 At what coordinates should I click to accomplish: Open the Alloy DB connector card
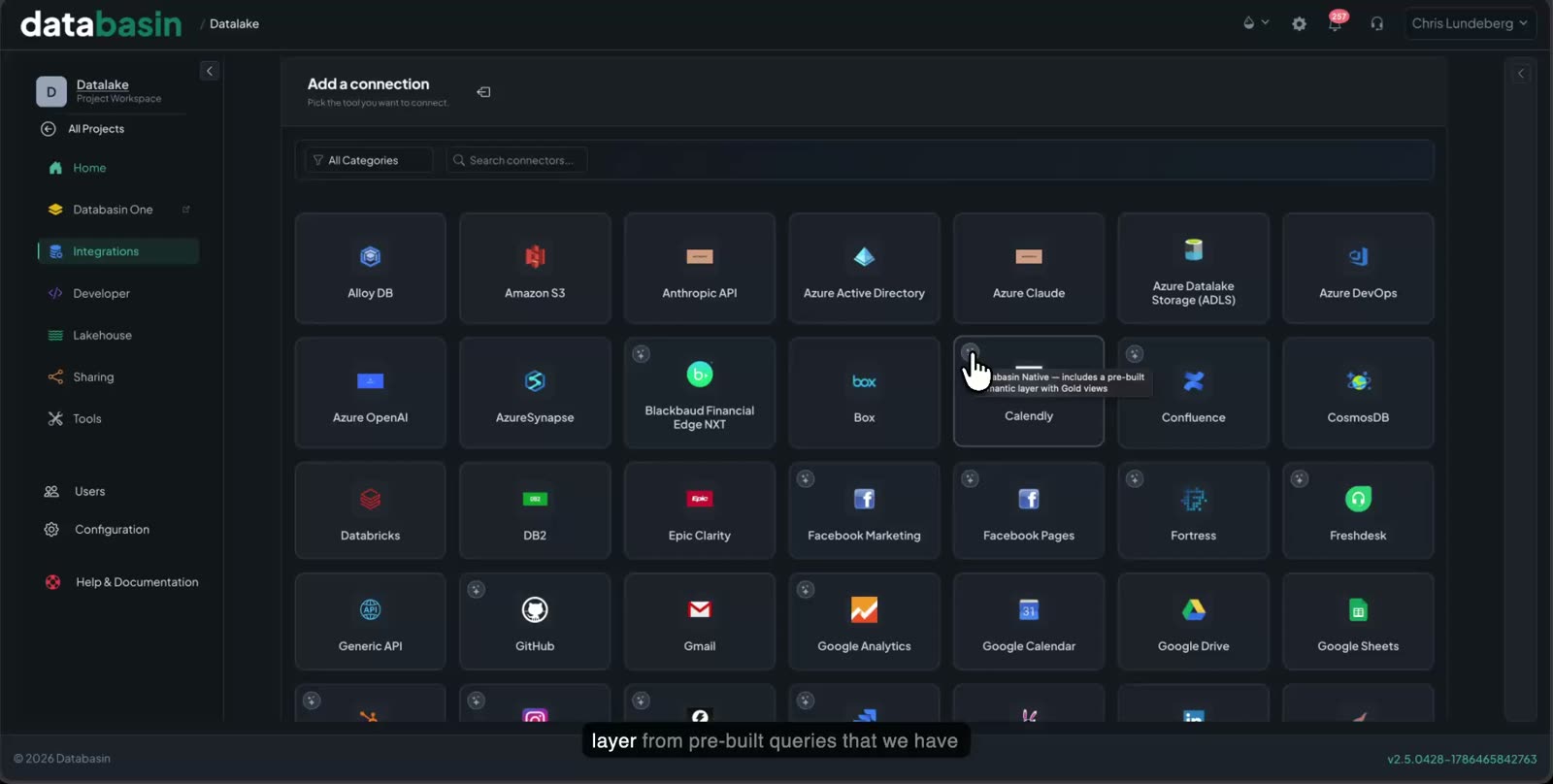click(x=370, y=268)
